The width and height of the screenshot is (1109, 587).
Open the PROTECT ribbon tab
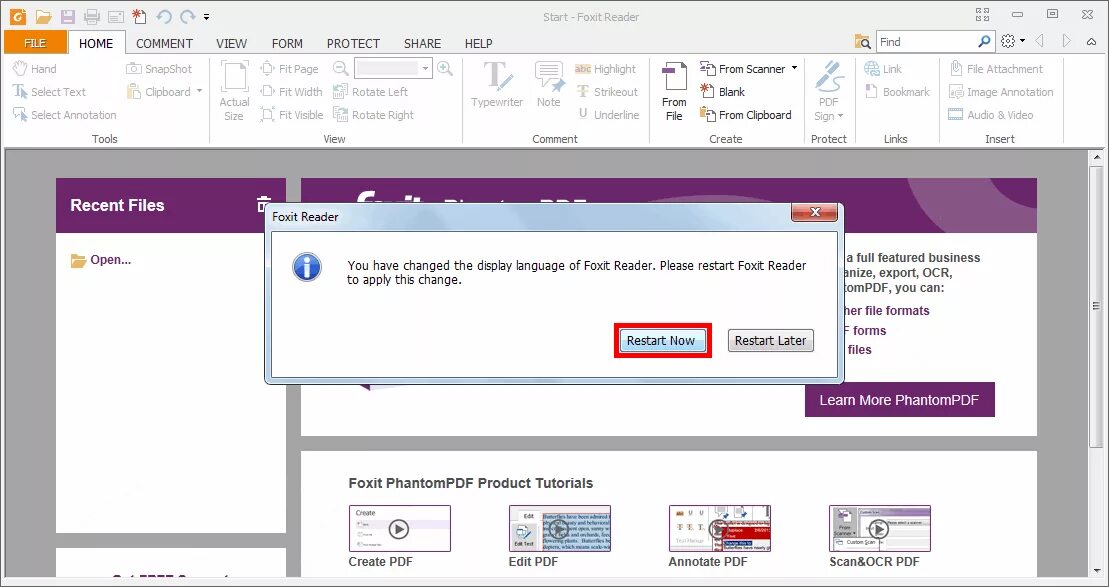pos(353,43)
